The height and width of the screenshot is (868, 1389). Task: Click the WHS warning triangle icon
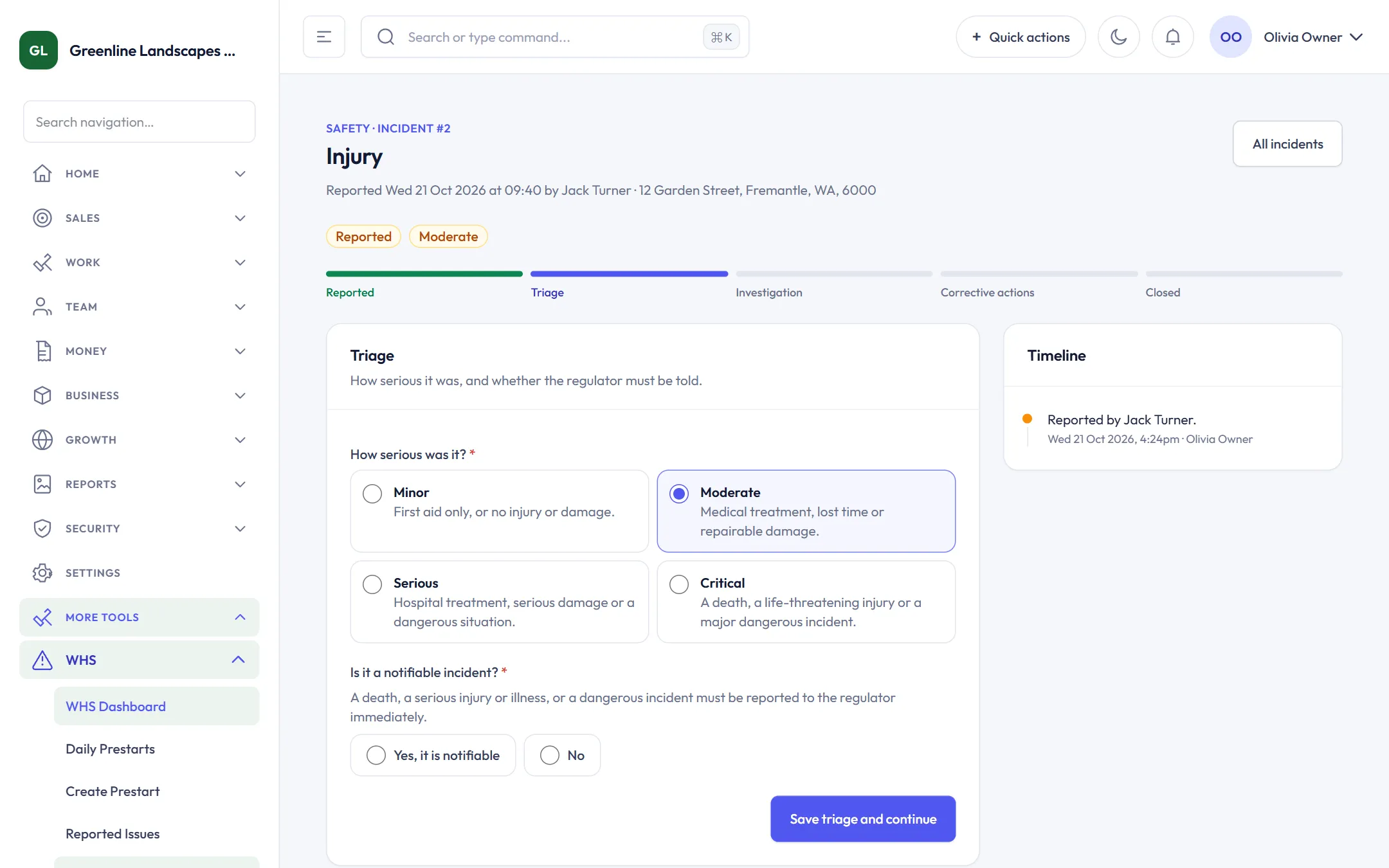[x=42, y=660]
